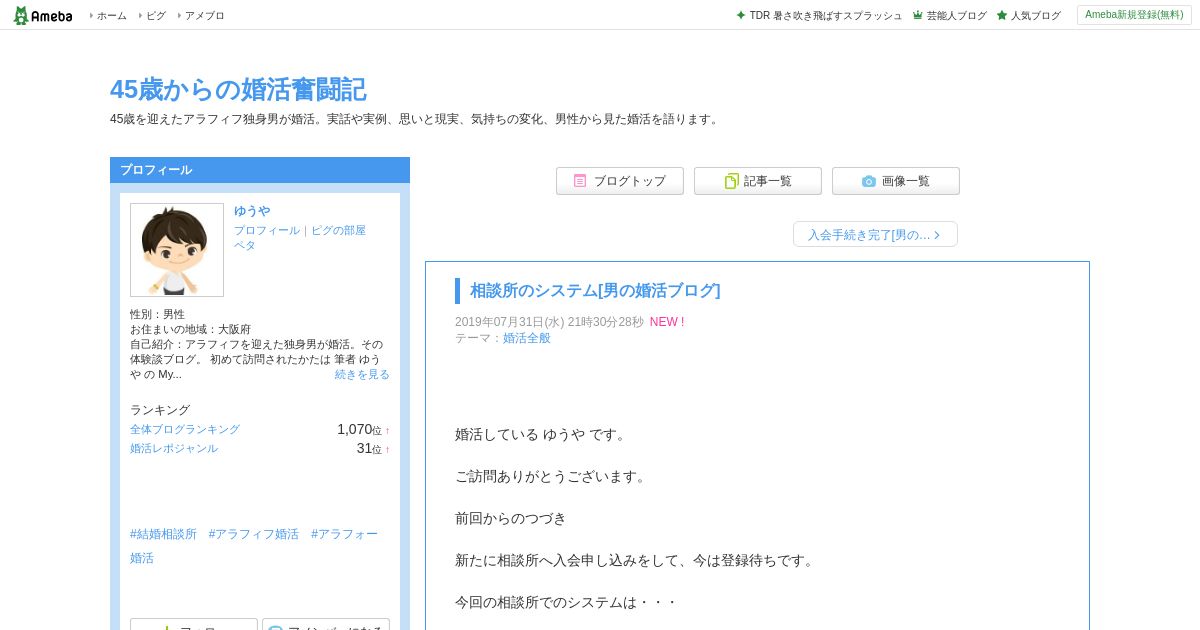
Task: Open the ピグの部屋 link
Action: (x=338, y=230)
